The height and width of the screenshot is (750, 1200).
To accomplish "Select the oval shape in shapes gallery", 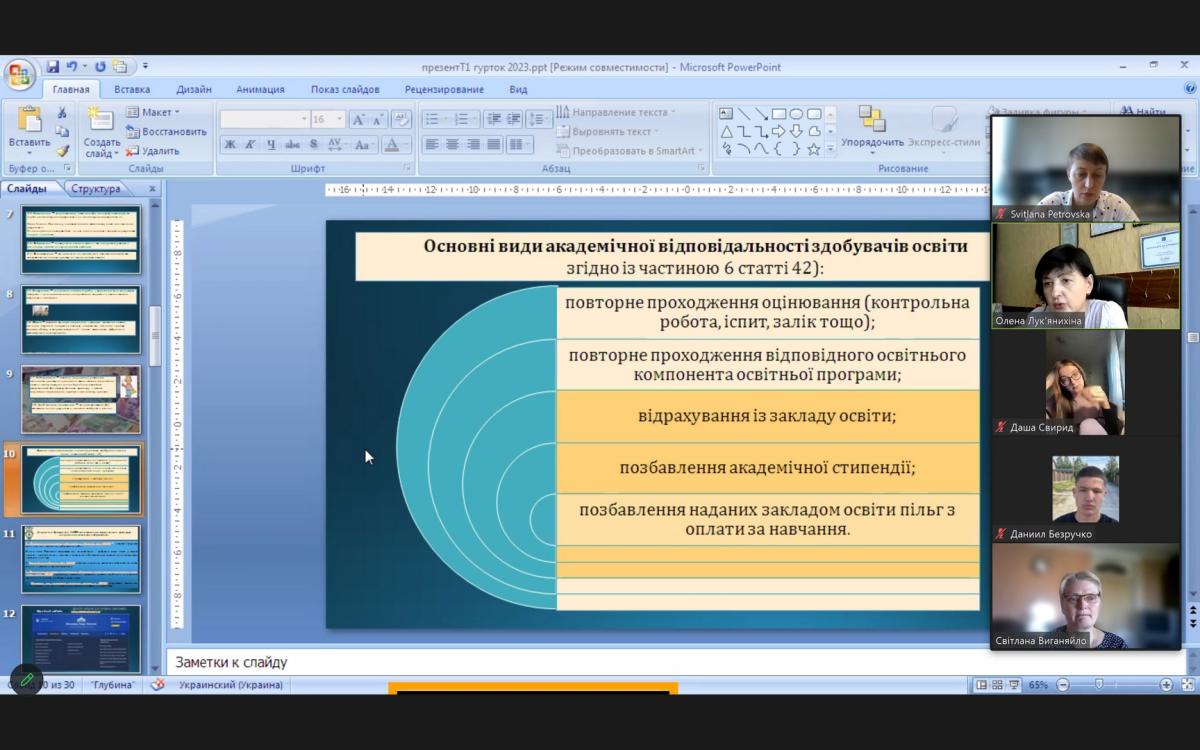I will pos(796,114).
